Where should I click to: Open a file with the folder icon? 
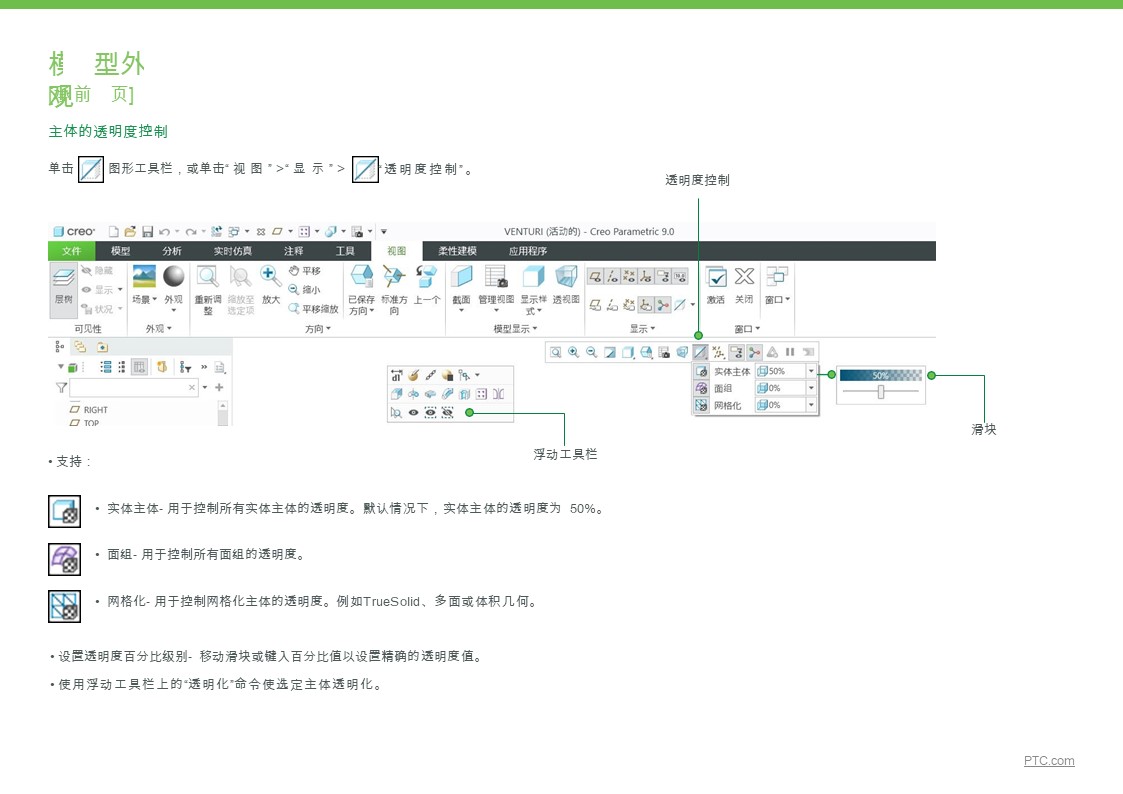pos(130,231)
